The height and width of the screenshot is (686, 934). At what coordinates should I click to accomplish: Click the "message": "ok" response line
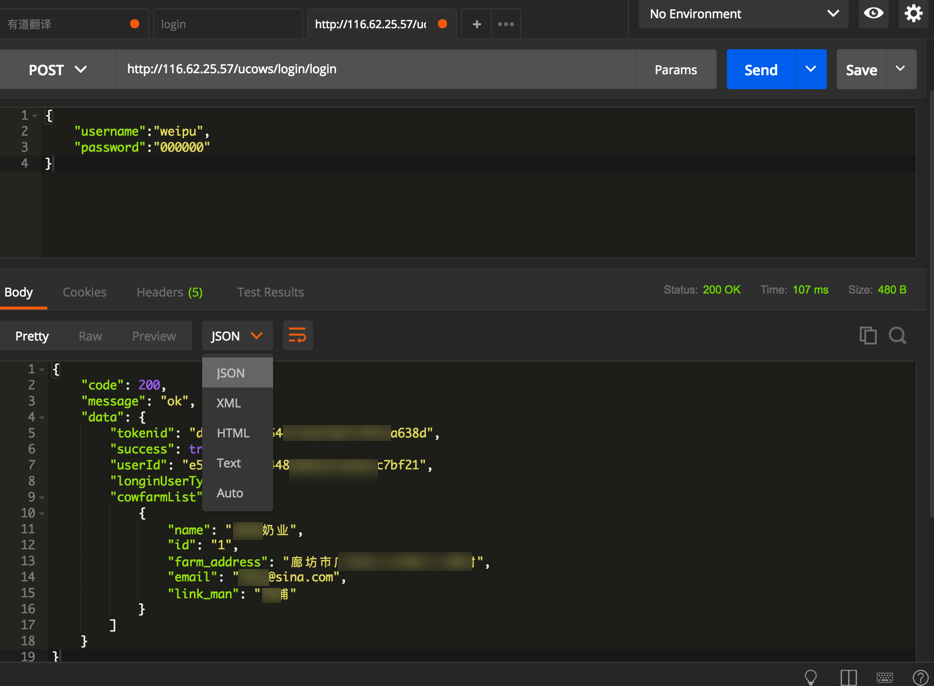pos(138,401)
